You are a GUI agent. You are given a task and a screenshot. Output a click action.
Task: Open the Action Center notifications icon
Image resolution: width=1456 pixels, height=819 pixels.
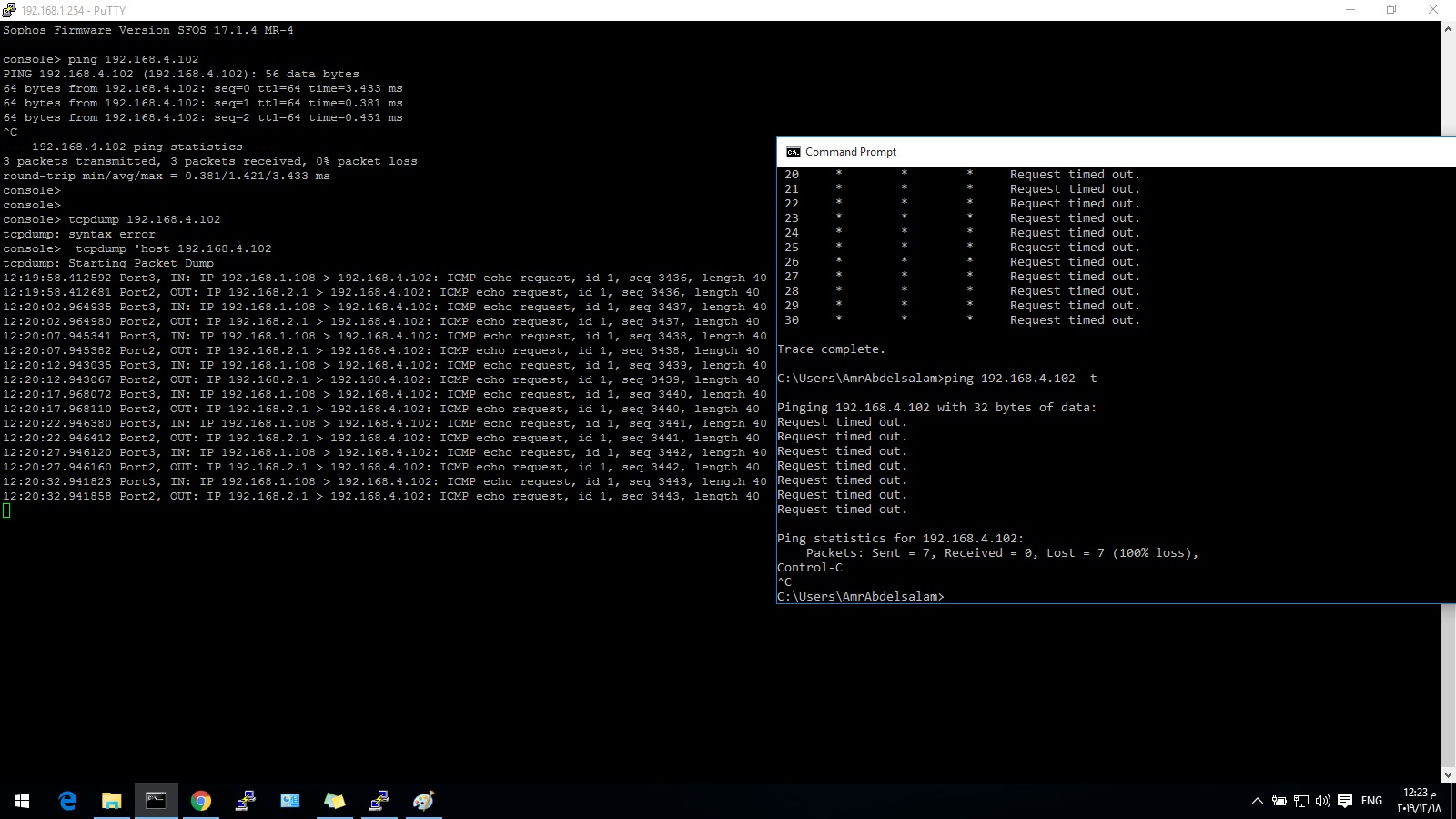click(1345, 801)
